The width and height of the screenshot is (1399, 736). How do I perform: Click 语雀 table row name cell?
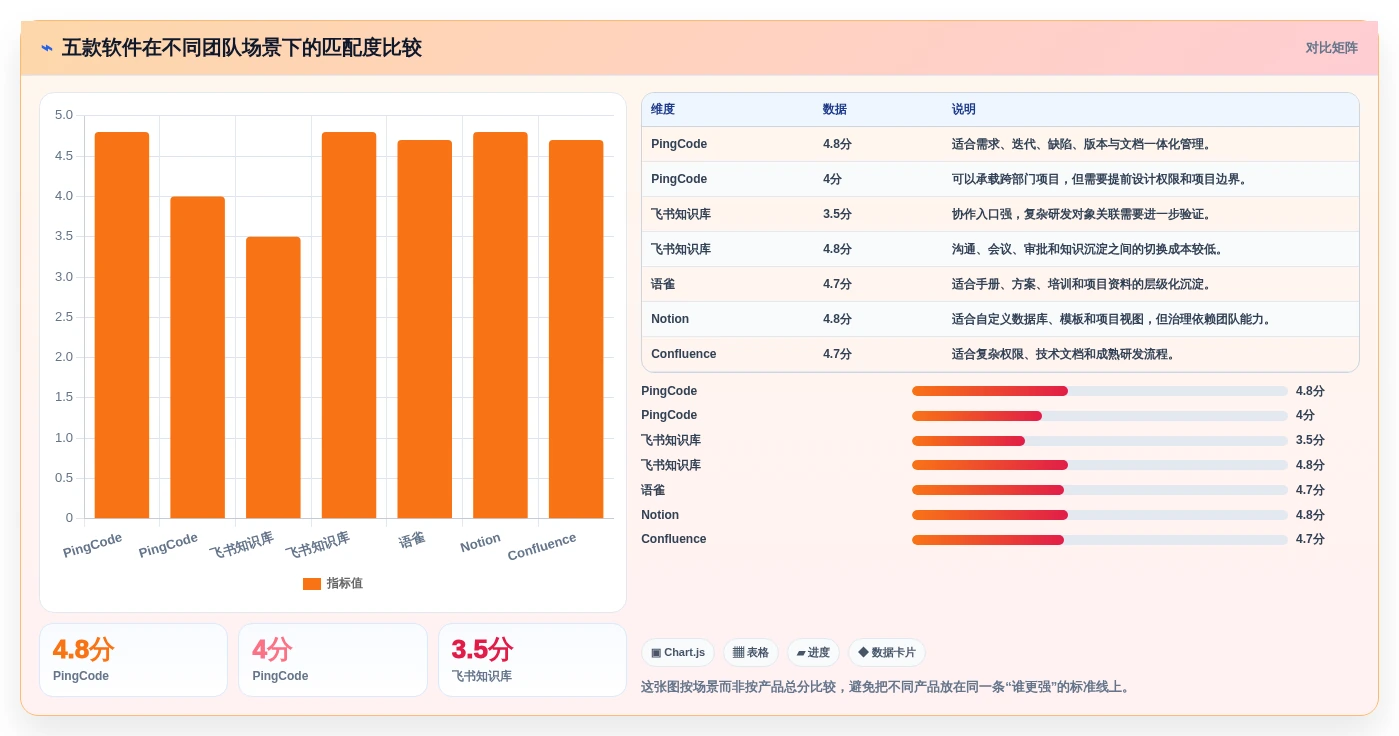[x=663, y=284]
